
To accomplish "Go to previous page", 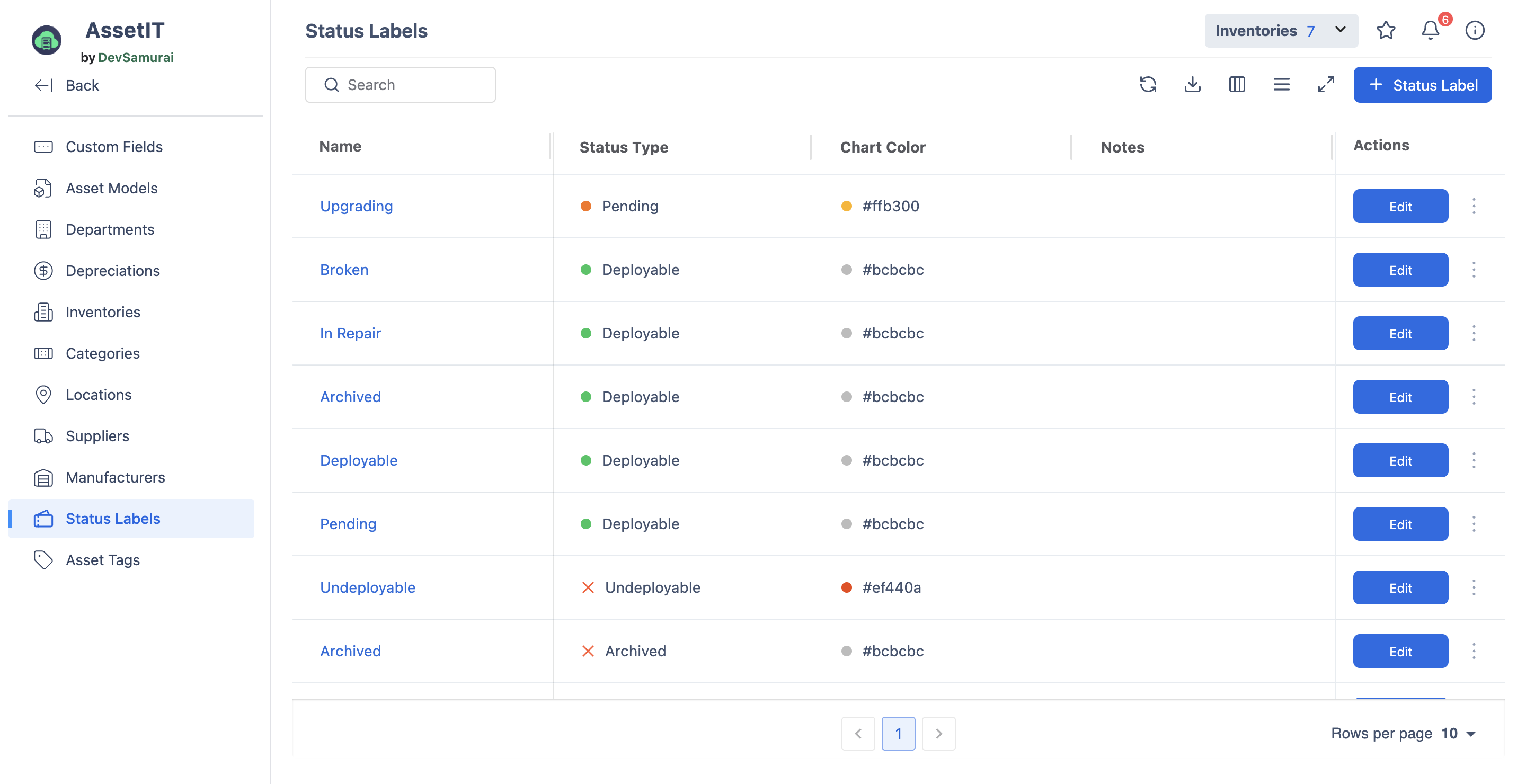I will 858,734.
